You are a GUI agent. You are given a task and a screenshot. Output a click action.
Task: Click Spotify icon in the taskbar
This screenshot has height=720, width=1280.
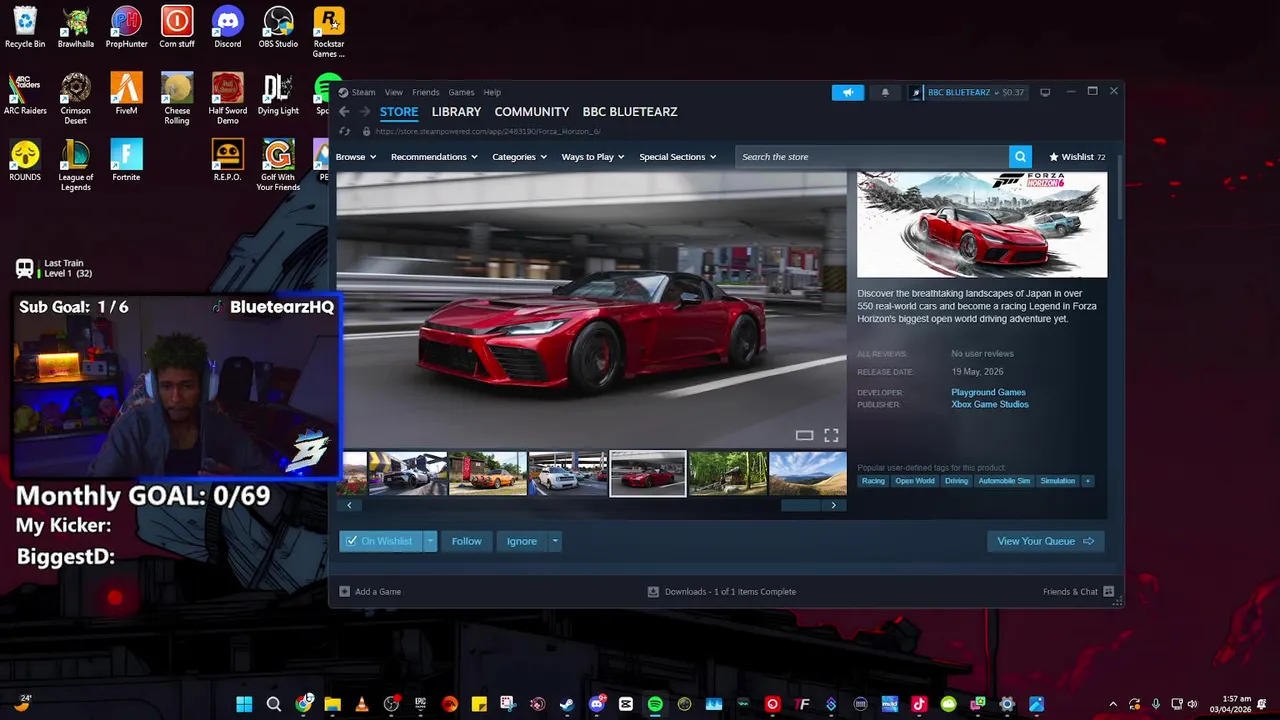655,704
